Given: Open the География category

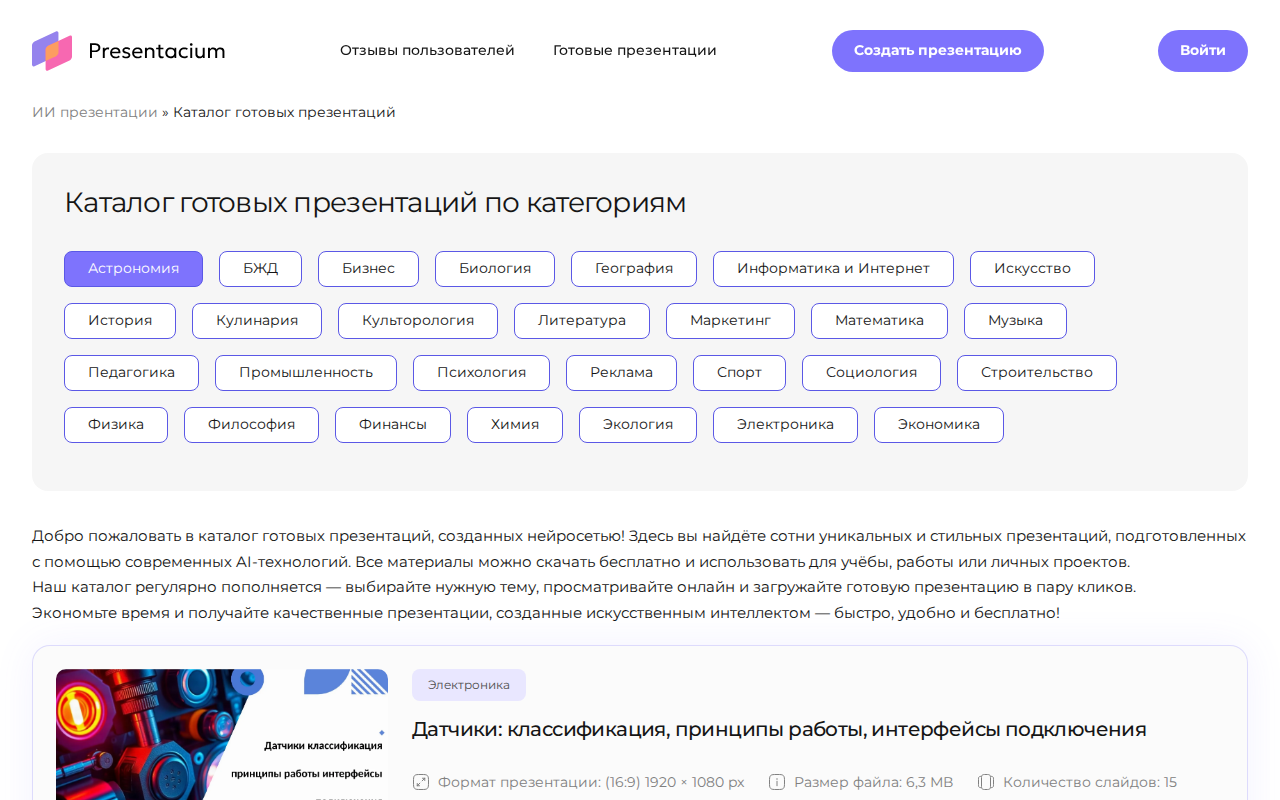Looking at the screenshot, I should pos(634,269).
